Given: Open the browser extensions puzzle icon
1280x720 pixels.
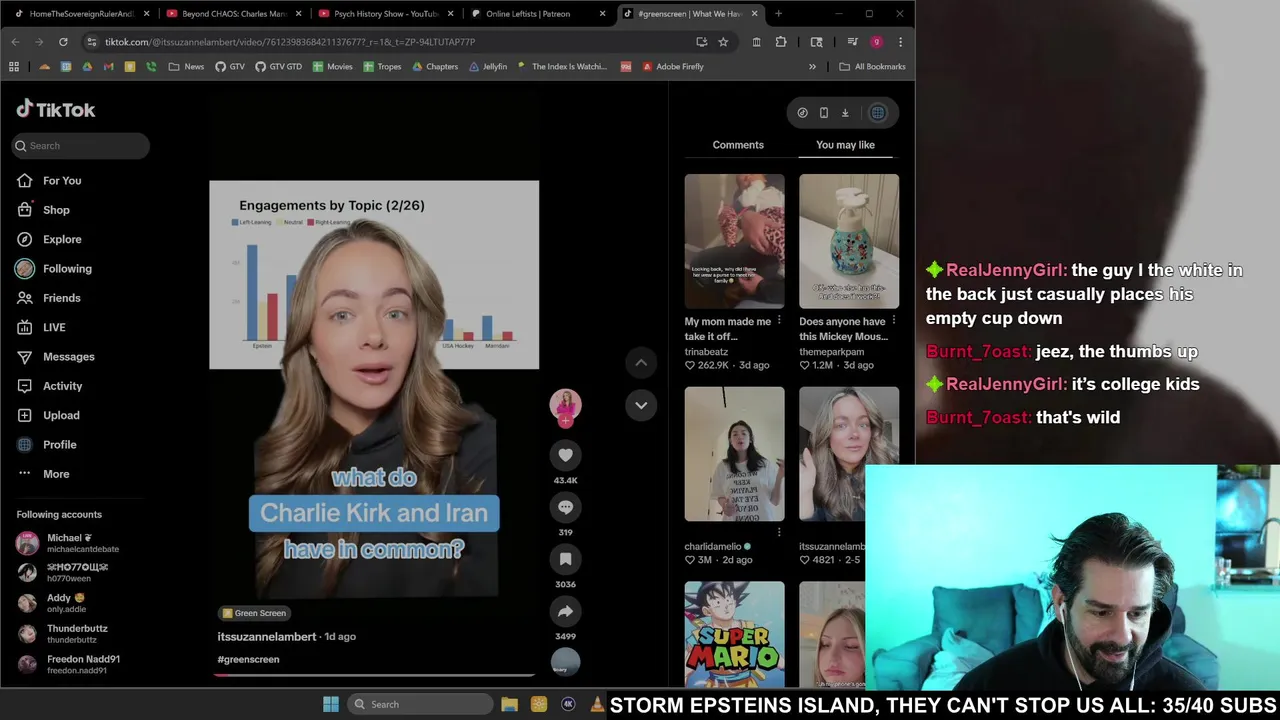Looking at the screenshot, I should coord(781,42).
